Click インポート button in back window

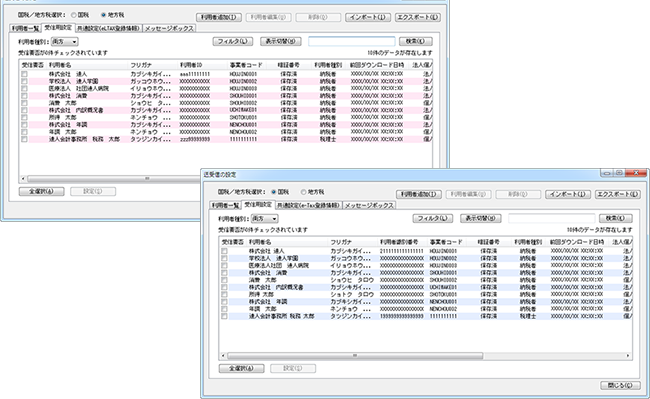(368, 17)
